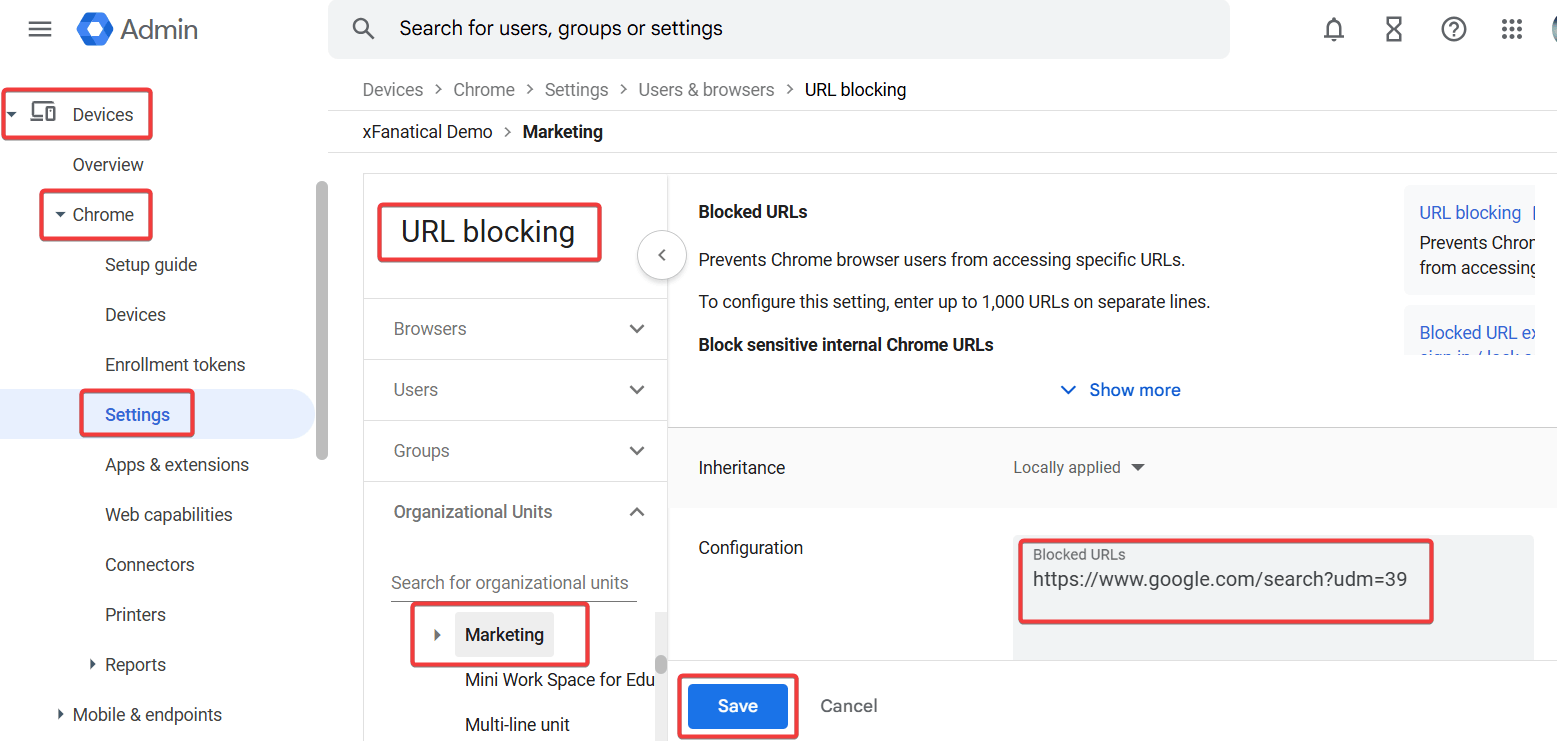Collapse the Chrome subsection arrow
The width and height of the screenshot is (1557, 741).
pyautogui.click(x=60, y=214)
